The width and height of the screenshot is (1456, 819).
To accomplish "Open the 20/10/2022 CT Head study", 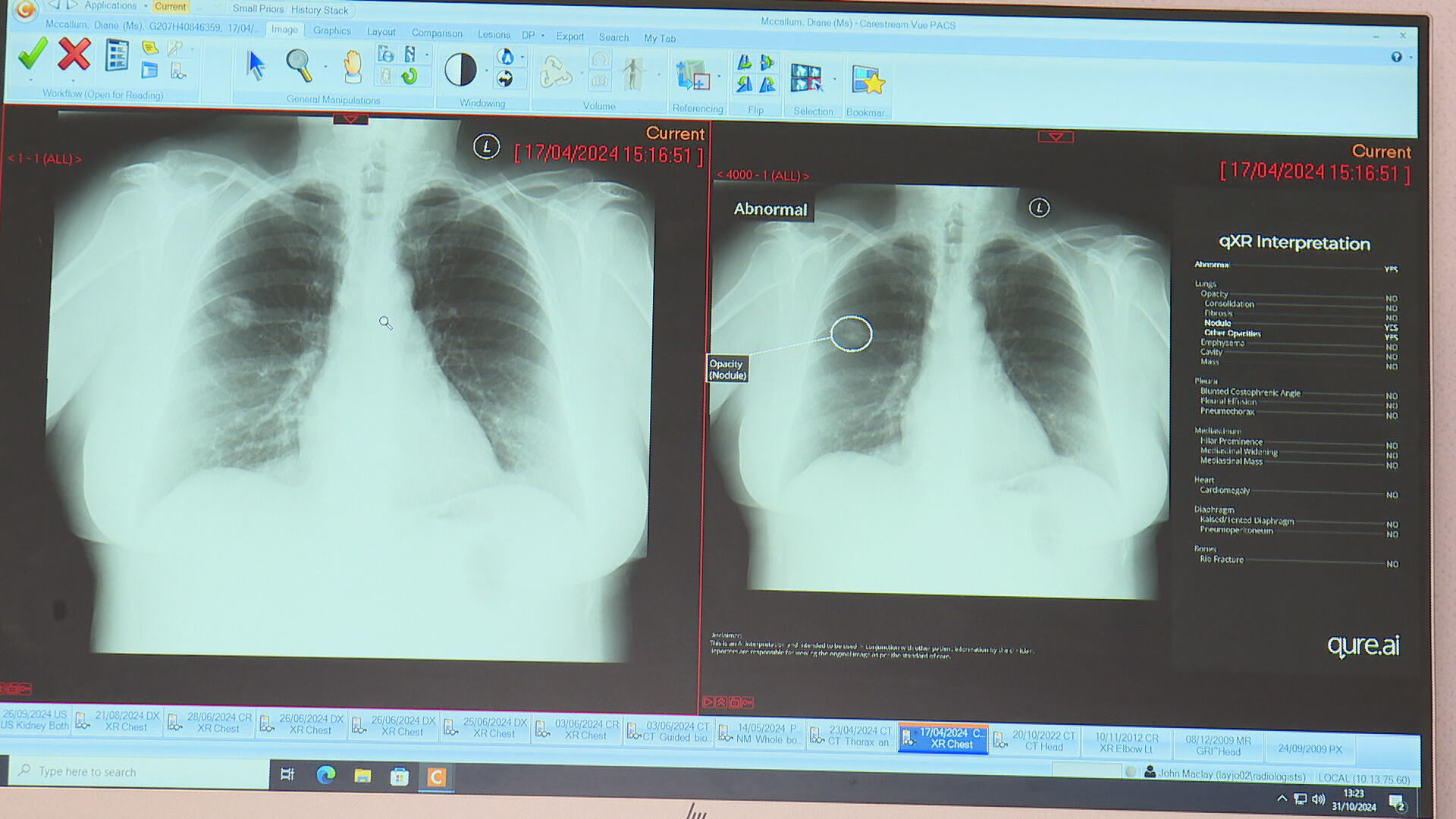I will 1036,740.
